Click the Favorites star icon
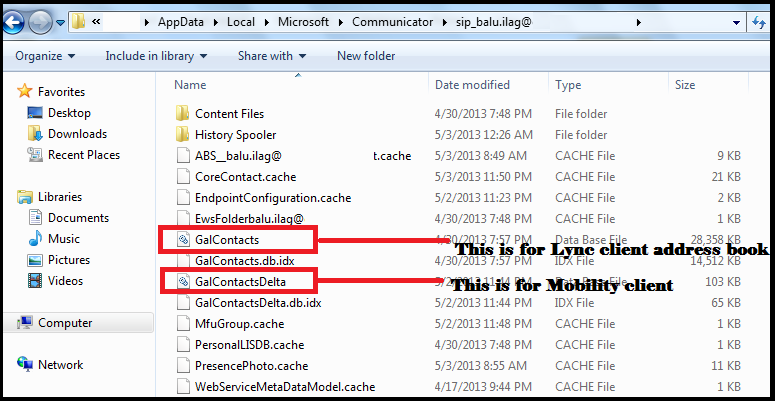The width and height of the screenshot is (775, 401). pyautogui.click(x=24, y=91)
